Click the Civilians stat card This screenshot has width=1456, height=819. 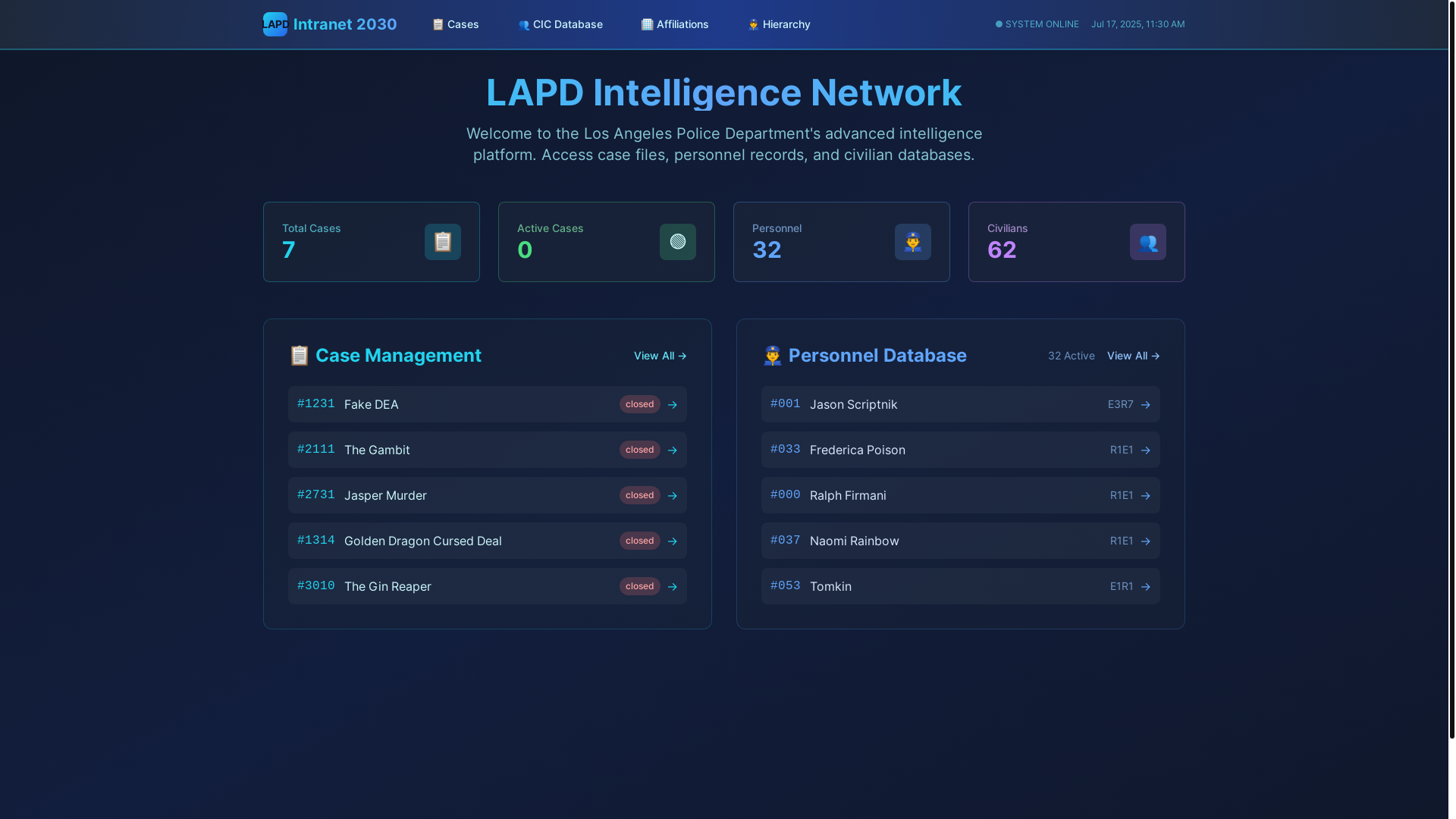pos(1077,242)
